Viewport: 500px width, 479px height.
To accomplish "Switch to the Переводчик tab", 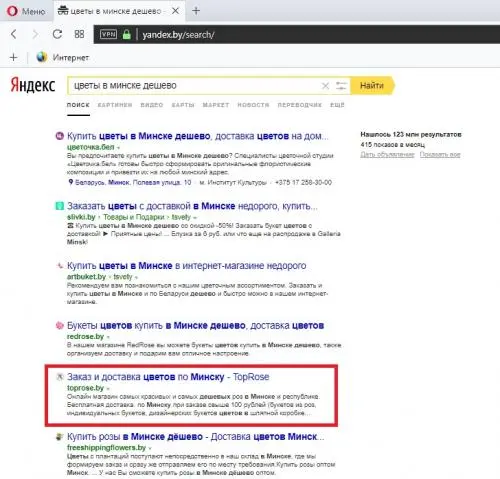I will click(300, 105).
